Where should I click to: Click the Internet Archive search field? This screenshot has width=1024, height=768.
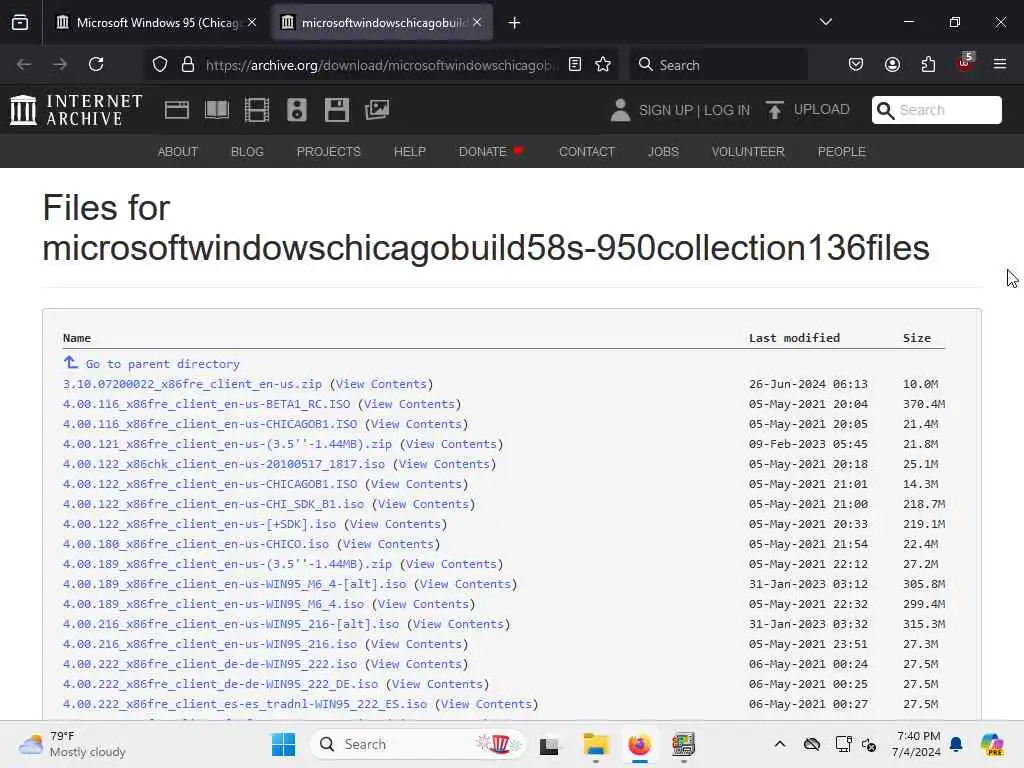pos(936,110)
